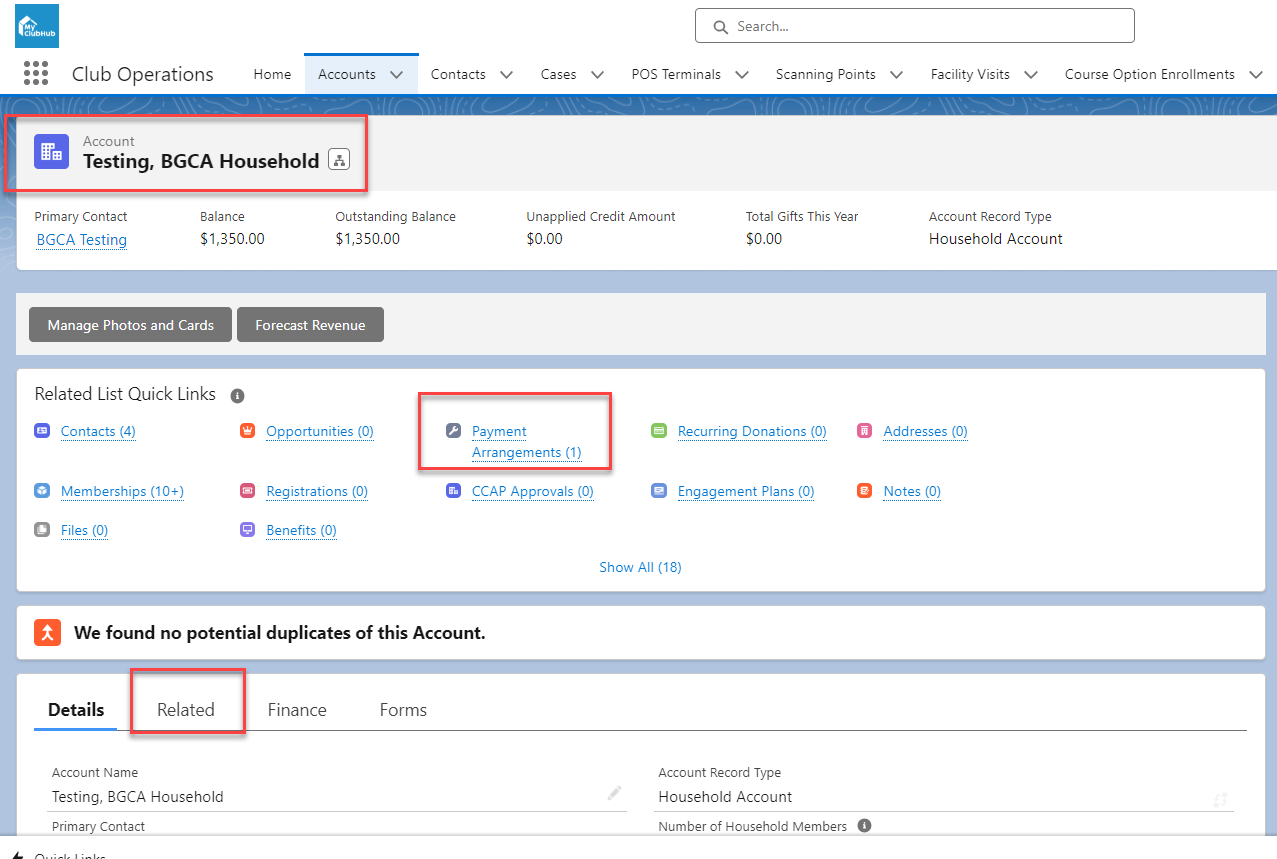Open the Facility Visits dropdown chevron
The height and width of the screenshot is (859, 1277).
coord(1031,75)
